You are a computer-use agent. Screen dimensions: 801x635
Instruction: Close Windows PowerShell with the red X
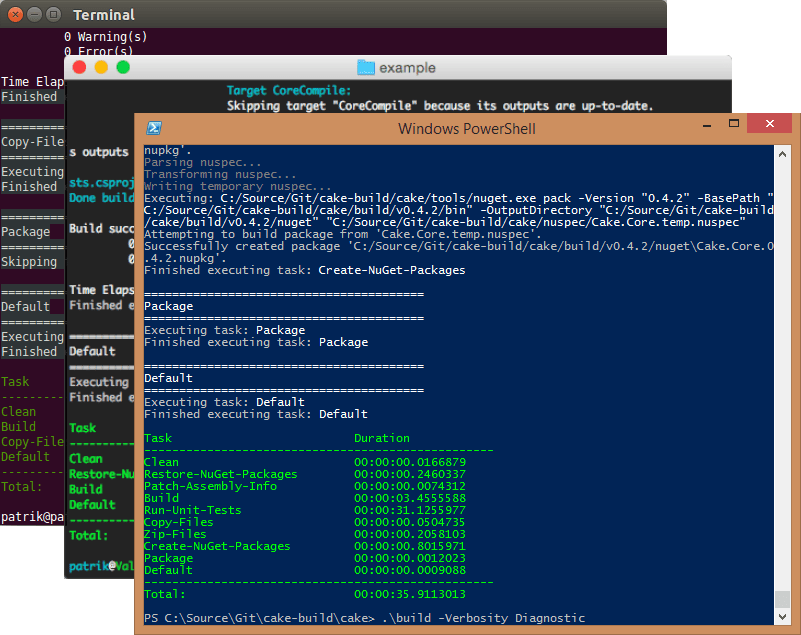[768, 123]
